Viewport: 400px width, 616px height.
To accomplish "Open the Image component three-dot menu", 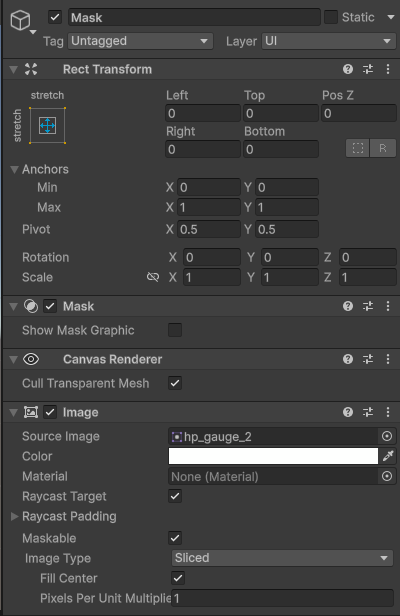I will (388, 412).
